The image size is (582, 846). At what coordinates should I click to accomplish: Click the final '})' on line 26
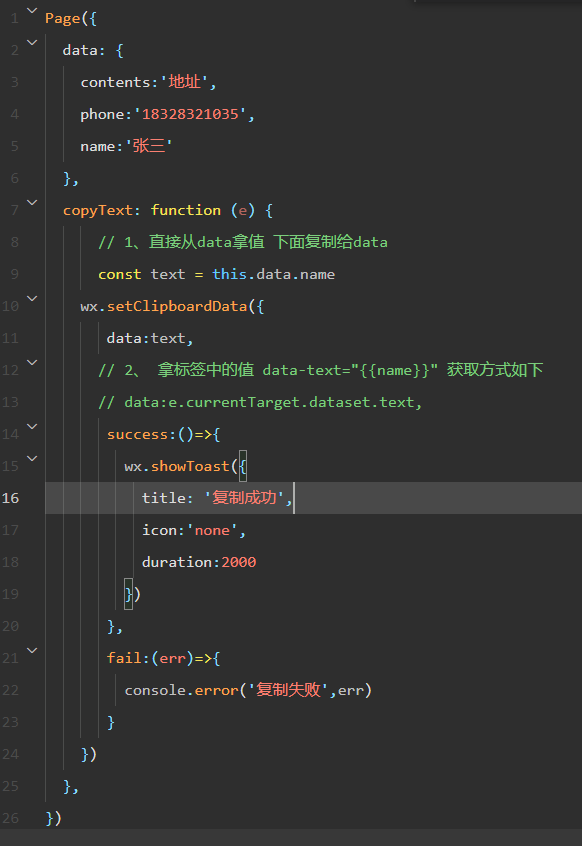(54, 818)
